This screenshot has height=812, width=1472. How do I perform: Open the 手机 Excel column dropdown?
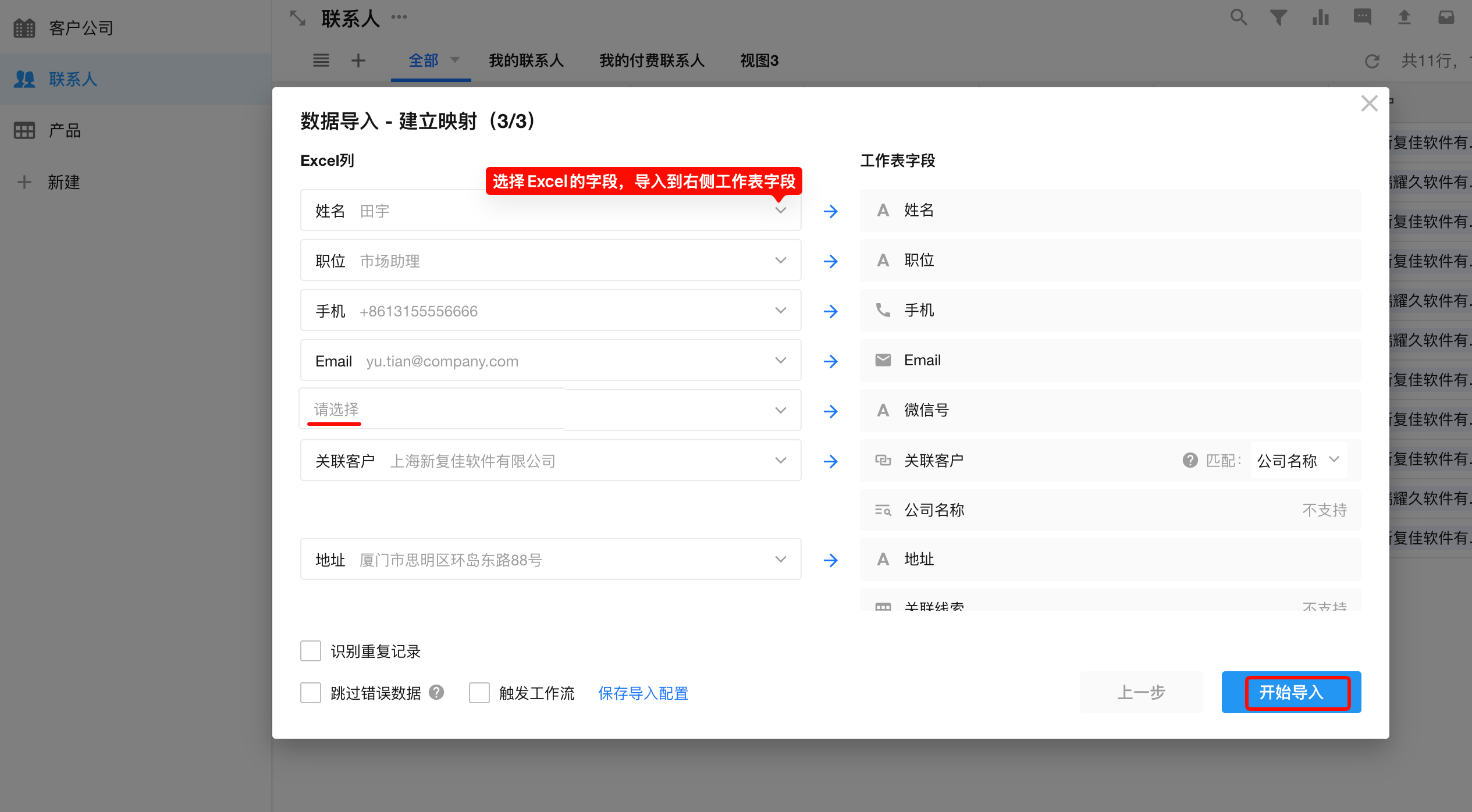pyautogui.click(x=550, y=311)
